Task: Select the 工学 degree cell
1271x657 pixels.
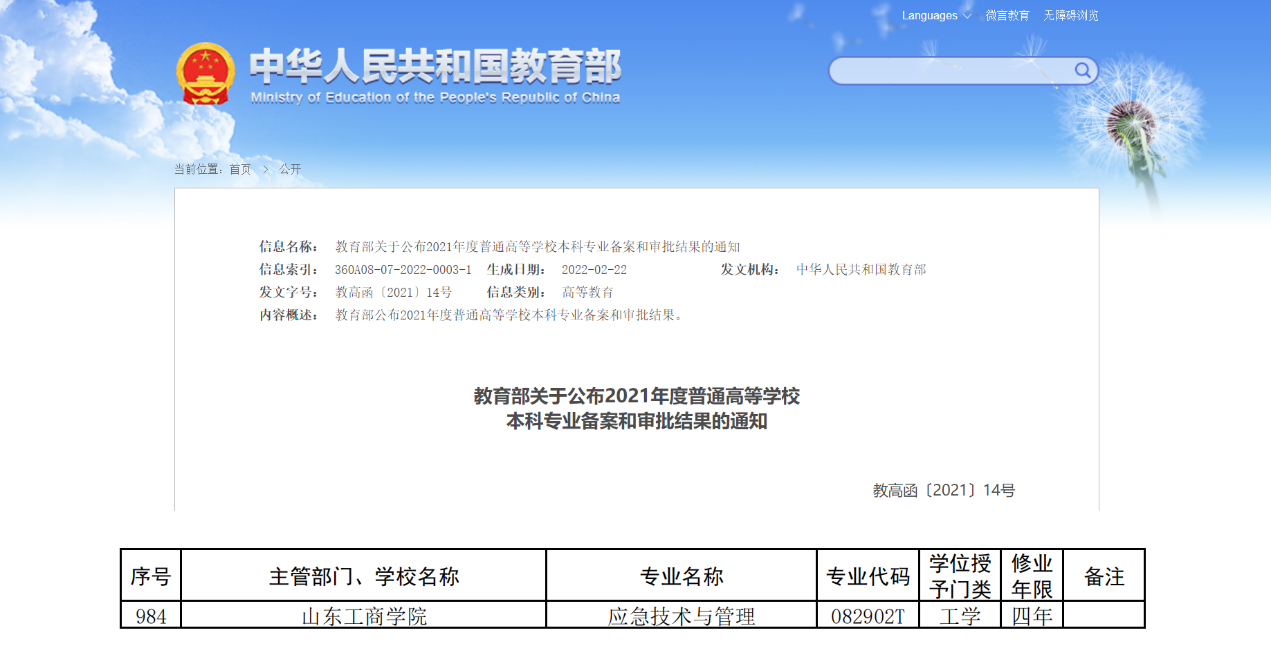Action: click(x=960, y=615)
